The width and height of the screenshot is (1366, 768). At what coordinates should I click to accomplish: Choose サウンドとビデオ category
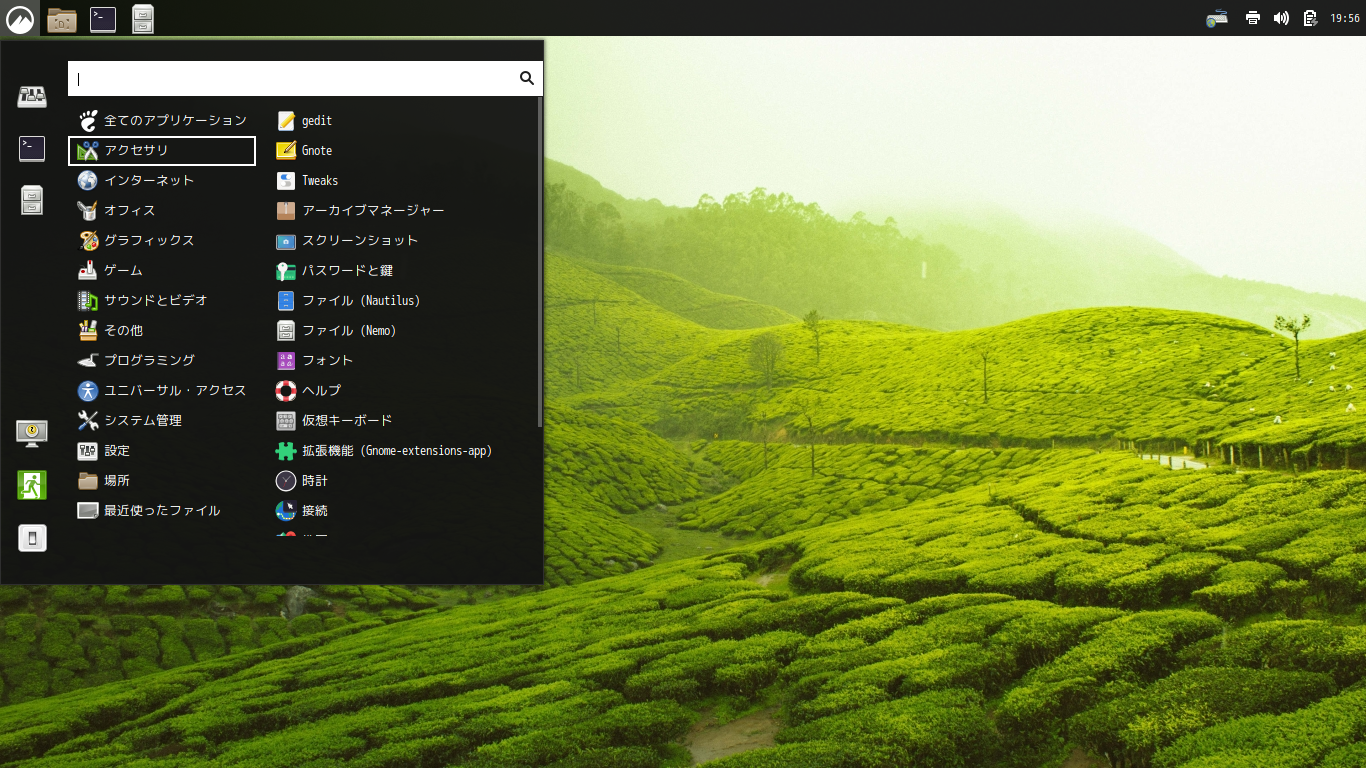162,301
